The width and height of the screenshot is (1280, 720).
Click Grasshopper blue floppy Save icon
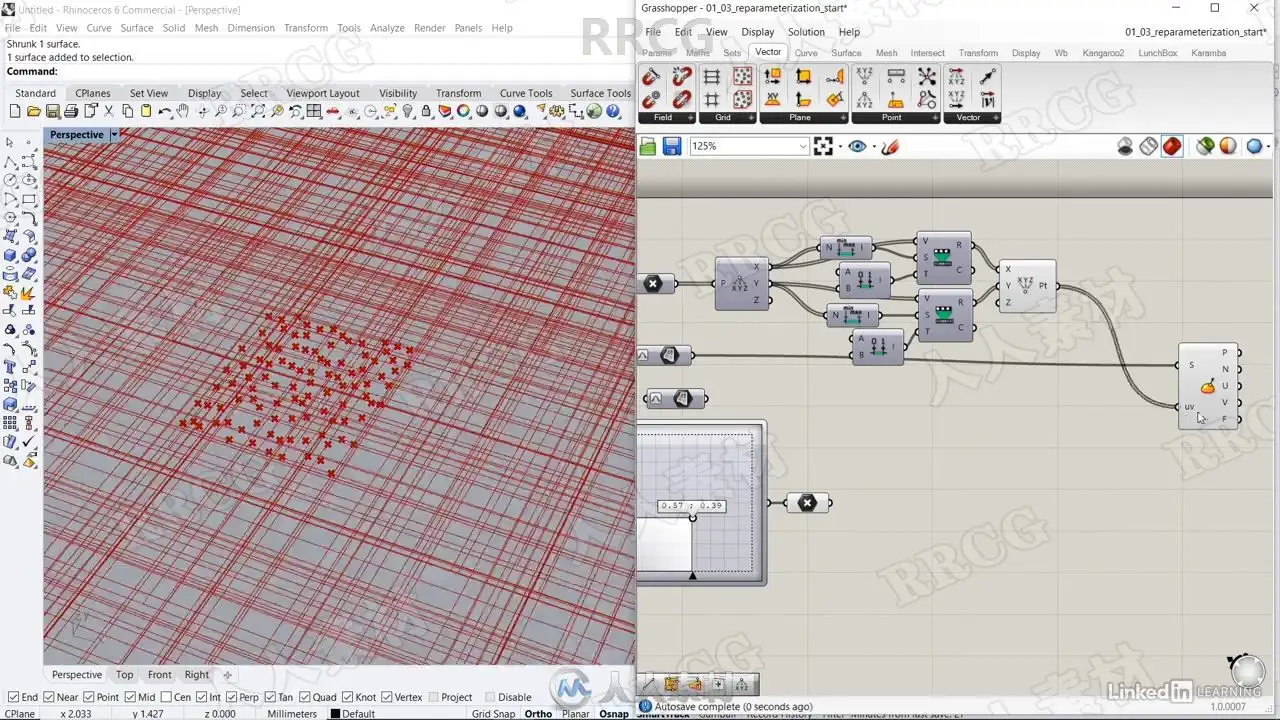click(672, 147)
